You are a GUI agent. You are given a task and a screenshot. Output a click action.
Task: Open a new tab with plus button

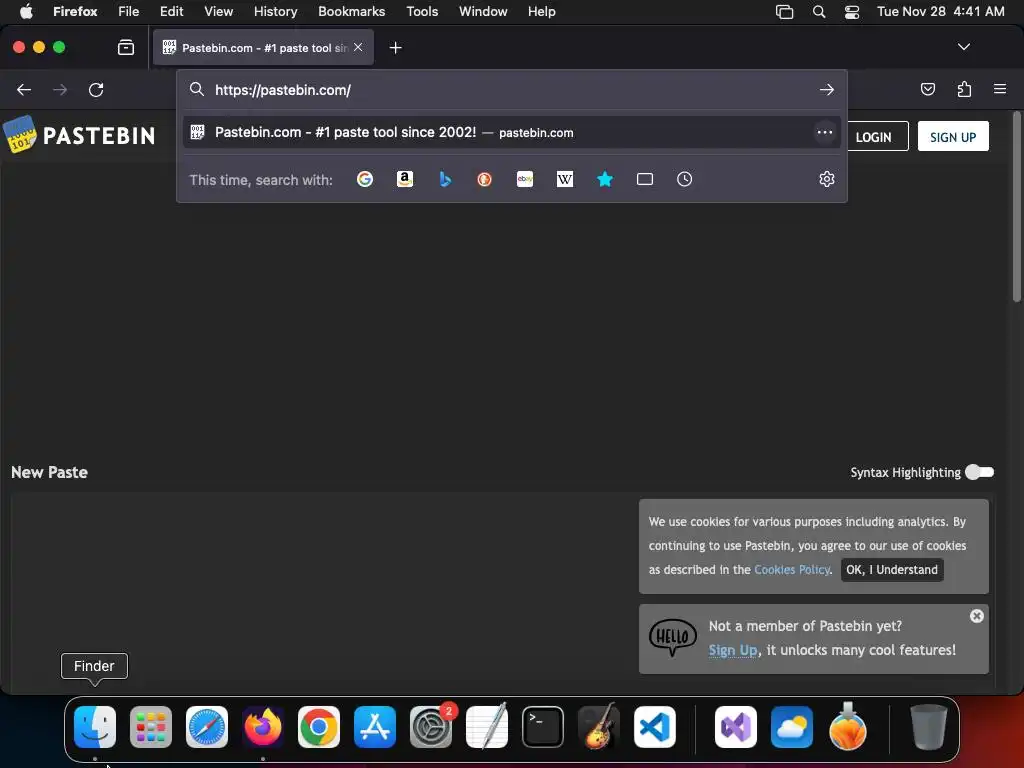pos(395,48)
